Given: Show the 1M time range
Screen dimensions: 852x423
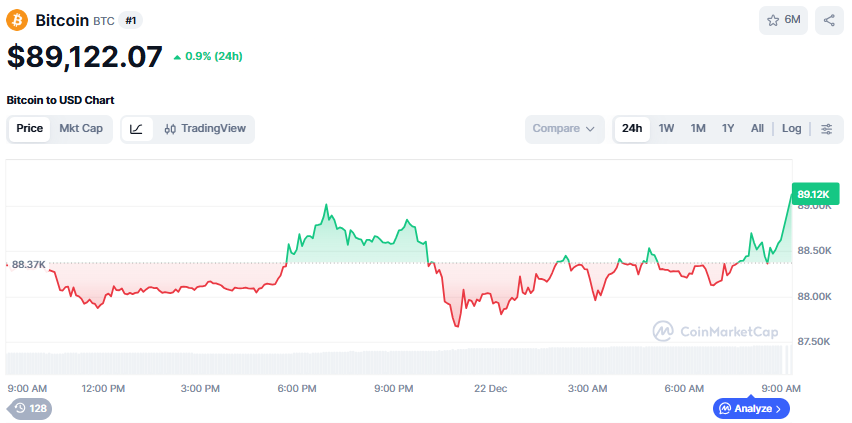Looking at the screenshot, I should tap(698, 129).
